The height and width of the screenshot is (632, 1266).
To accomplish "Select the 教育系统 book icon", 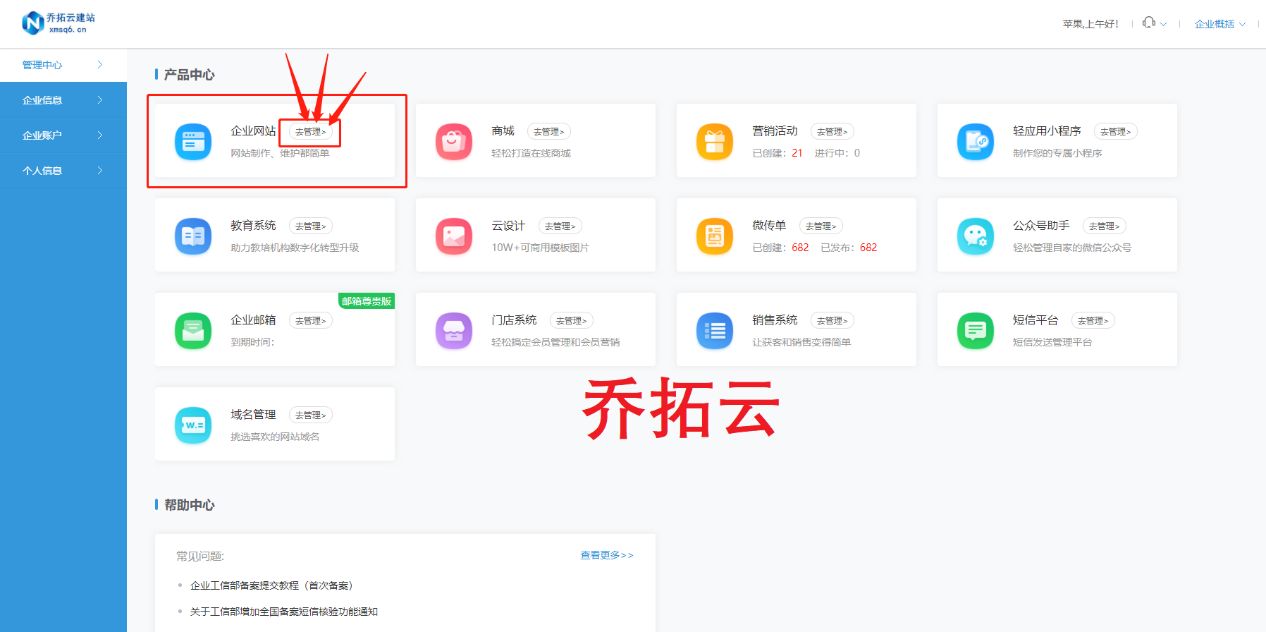I will click(193, 234).
